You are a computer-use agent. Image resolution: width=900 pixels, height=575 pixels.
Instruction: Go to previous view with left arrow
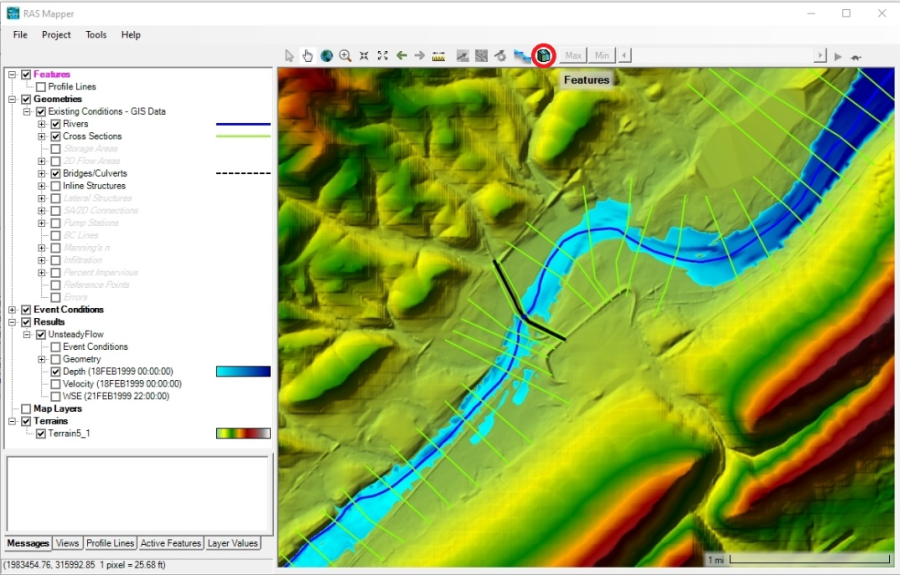tap(401, 56)
